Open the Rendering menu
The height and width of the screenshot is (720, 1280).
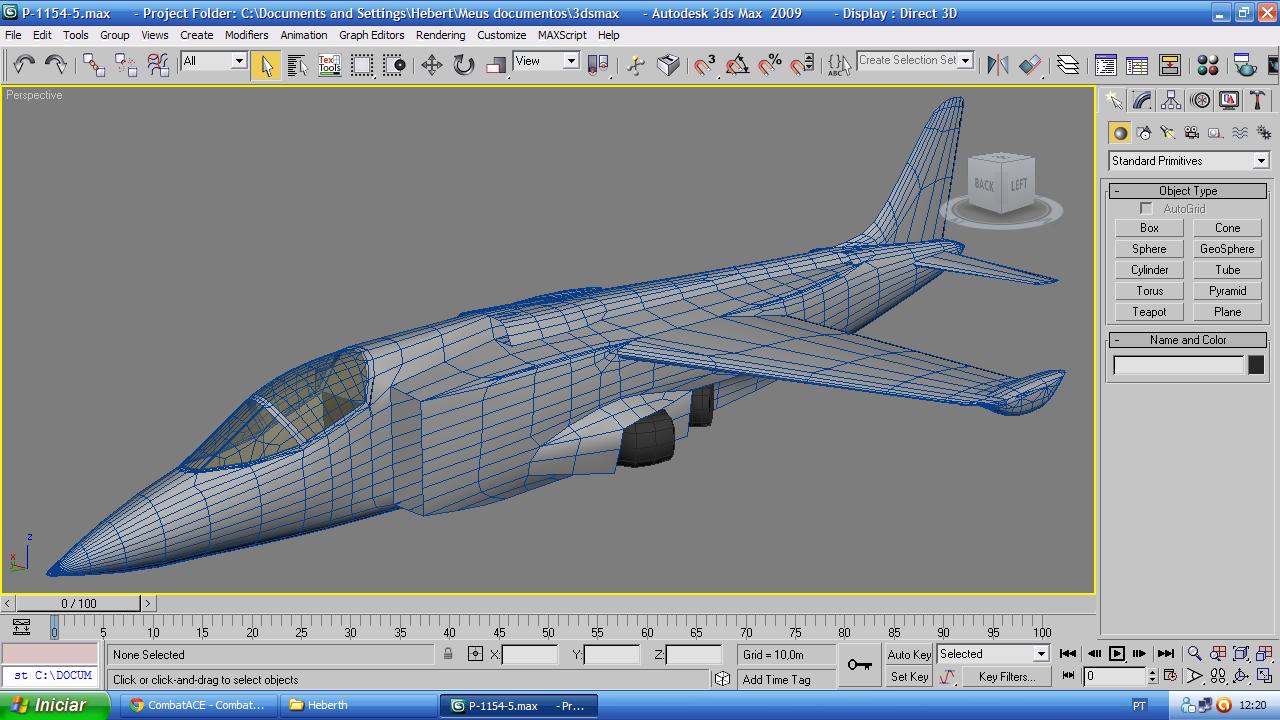[441, 35]
